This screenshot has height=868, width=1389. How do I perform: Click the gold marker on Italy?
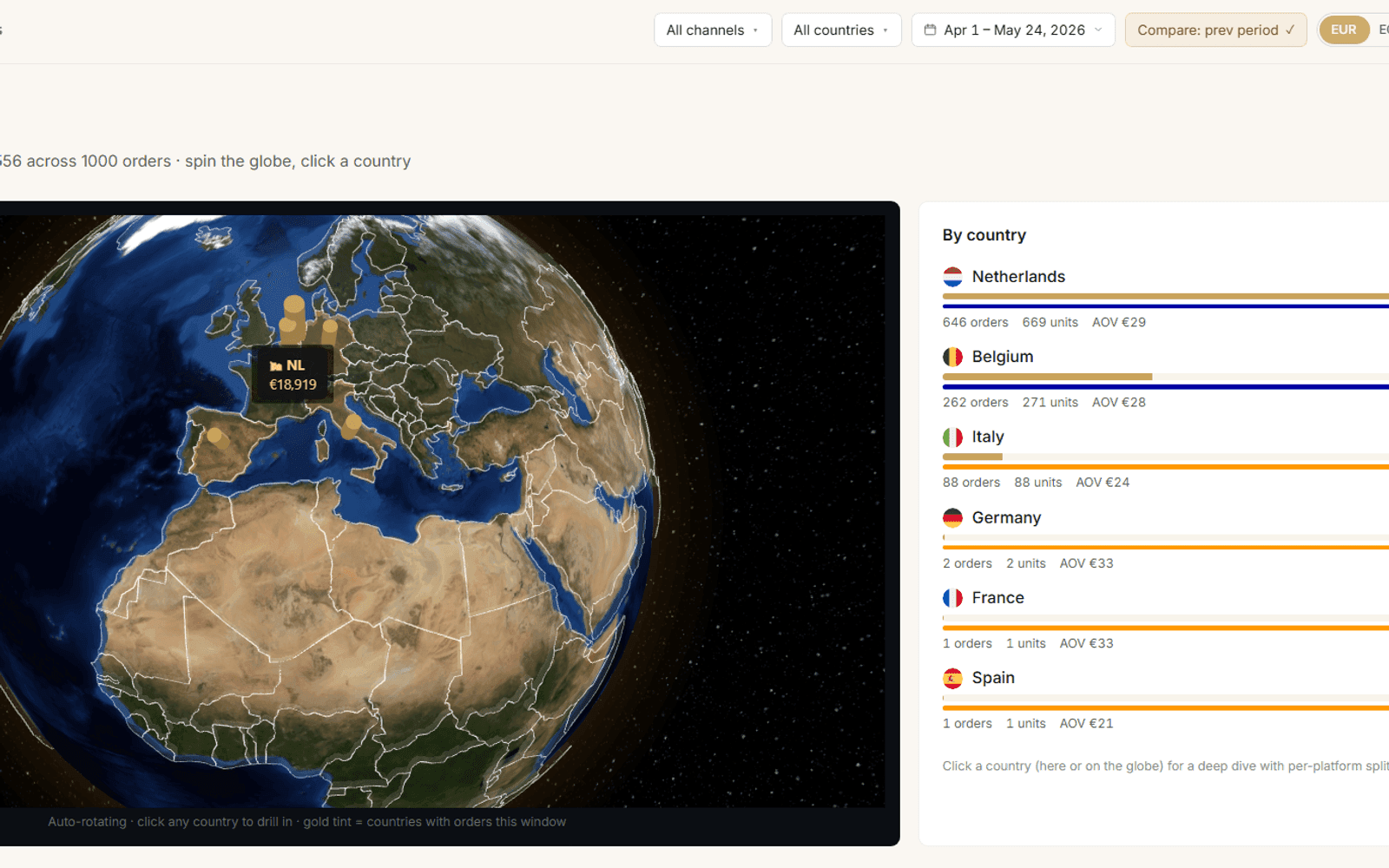pyautogui.click(x=352, y=424)
